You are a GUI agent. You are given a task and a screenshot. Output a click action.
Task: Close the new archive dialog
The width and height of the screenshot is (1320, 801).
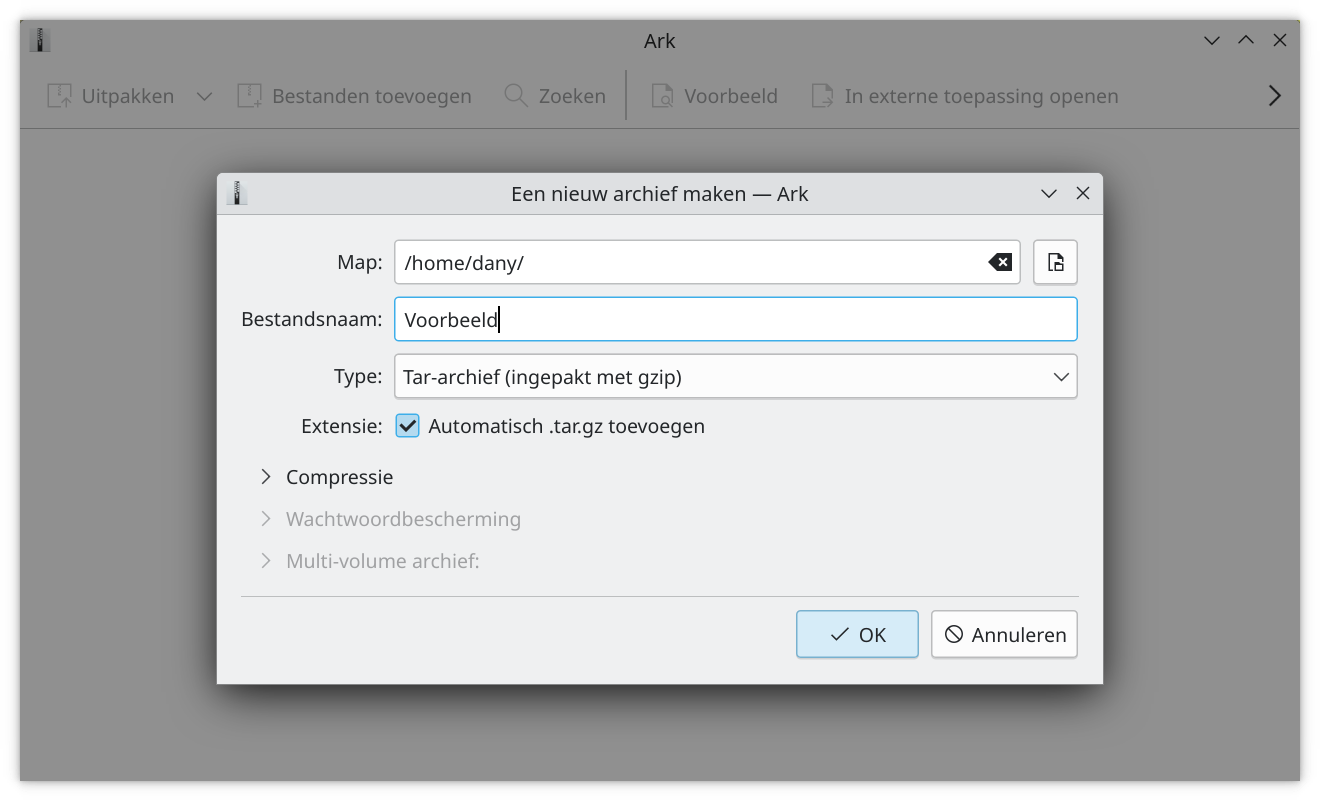coord(1082,194)
